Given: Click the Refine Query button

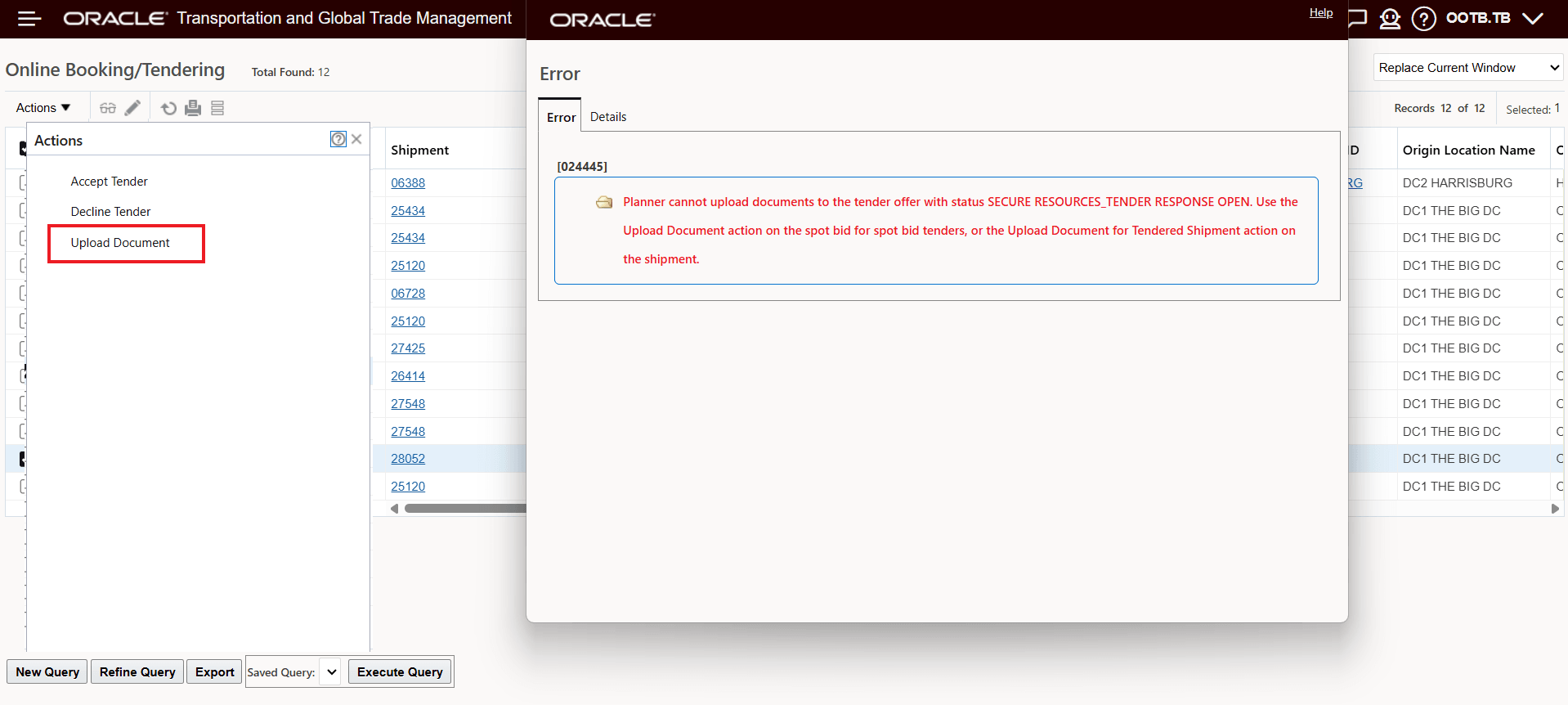Looking at the screenshot, I should pyautogui.click(x=137, y=672).
